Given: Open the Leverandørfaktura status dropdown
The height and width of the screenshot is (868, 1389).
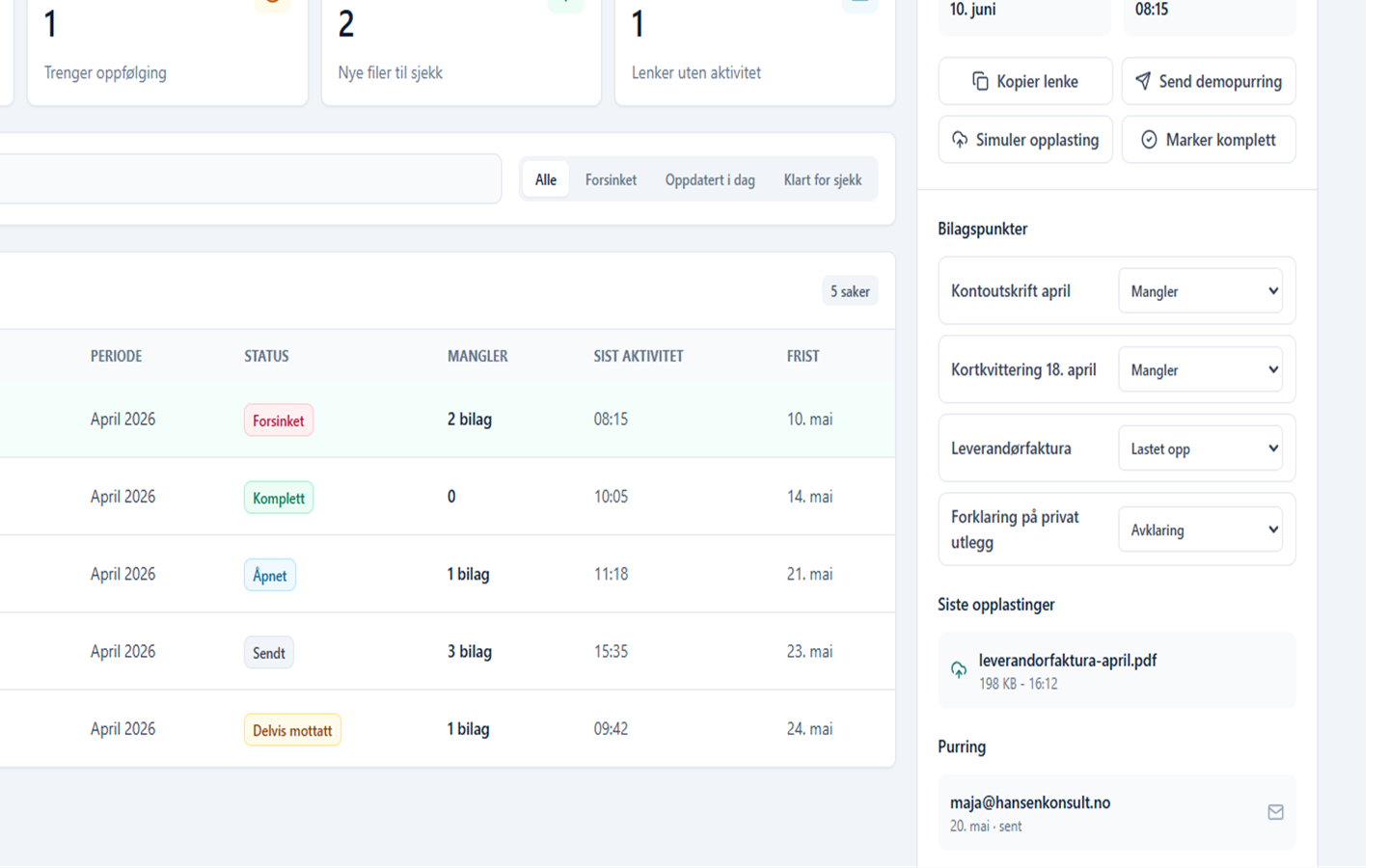Looking at the screenshot, I should (1201, 448).
